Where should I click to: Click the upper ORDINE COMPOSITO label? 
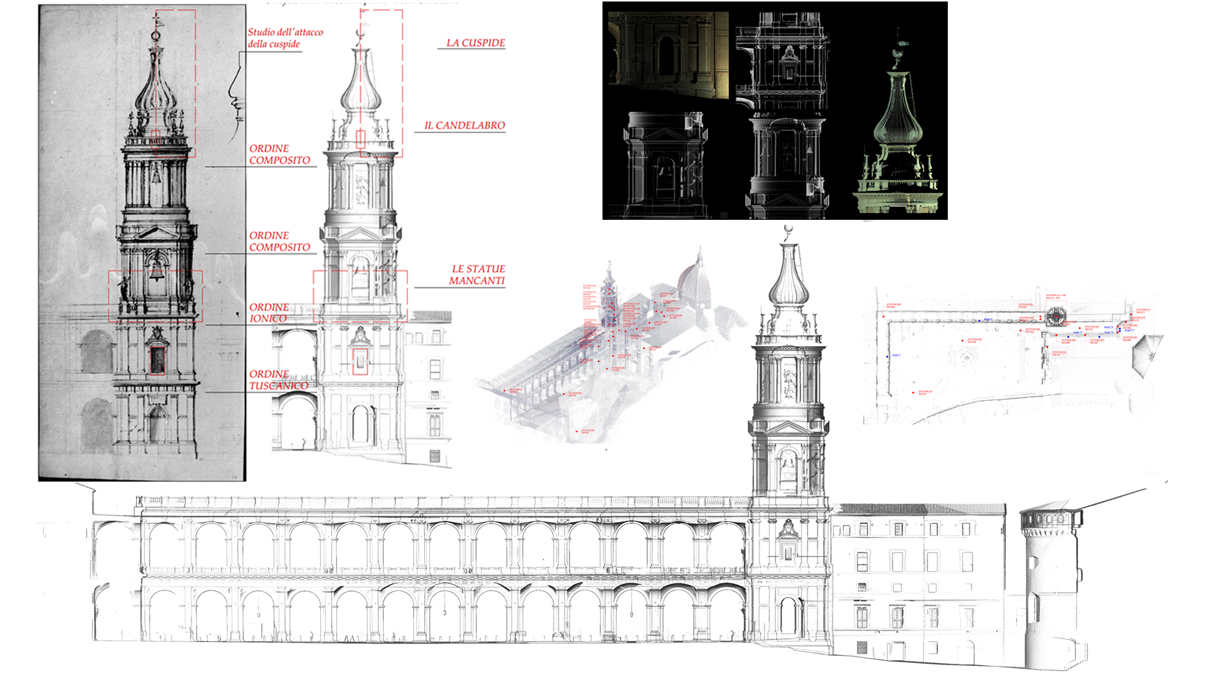[x=279, y=154]
